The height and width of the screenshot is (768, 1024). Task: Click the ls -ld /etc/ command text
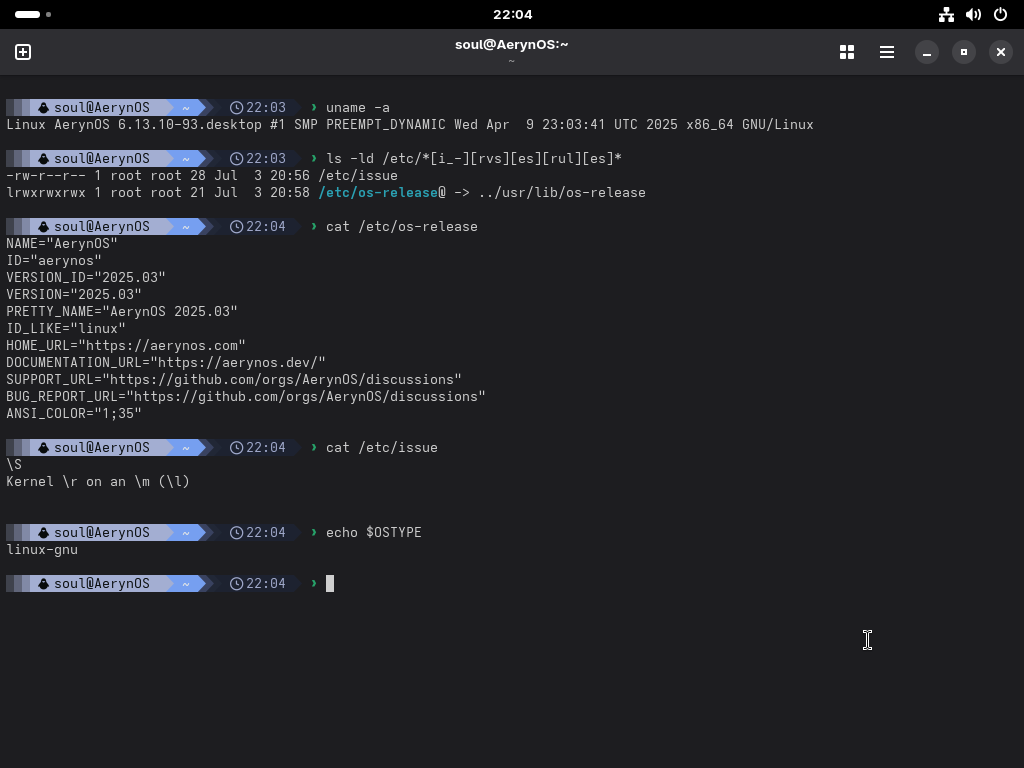(473, 159)
